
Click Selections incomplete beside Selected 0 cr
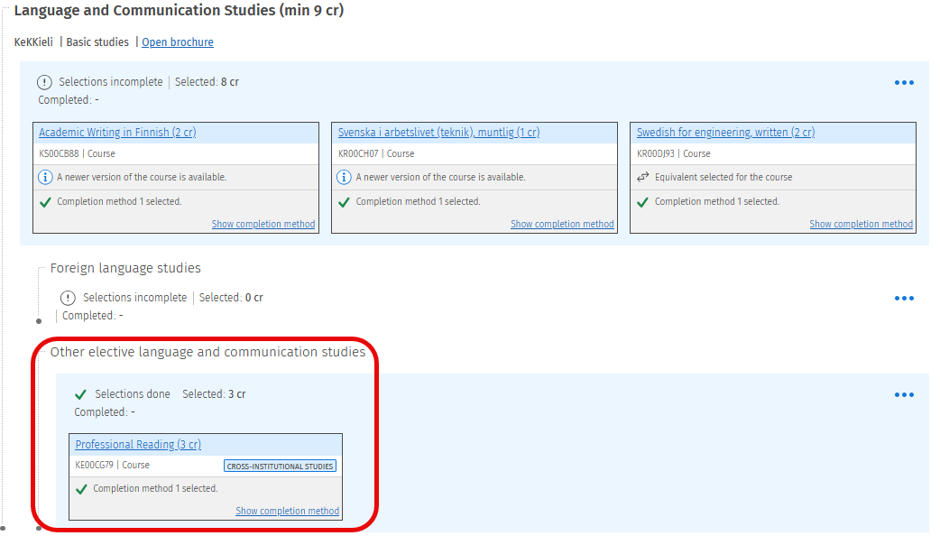135,297
